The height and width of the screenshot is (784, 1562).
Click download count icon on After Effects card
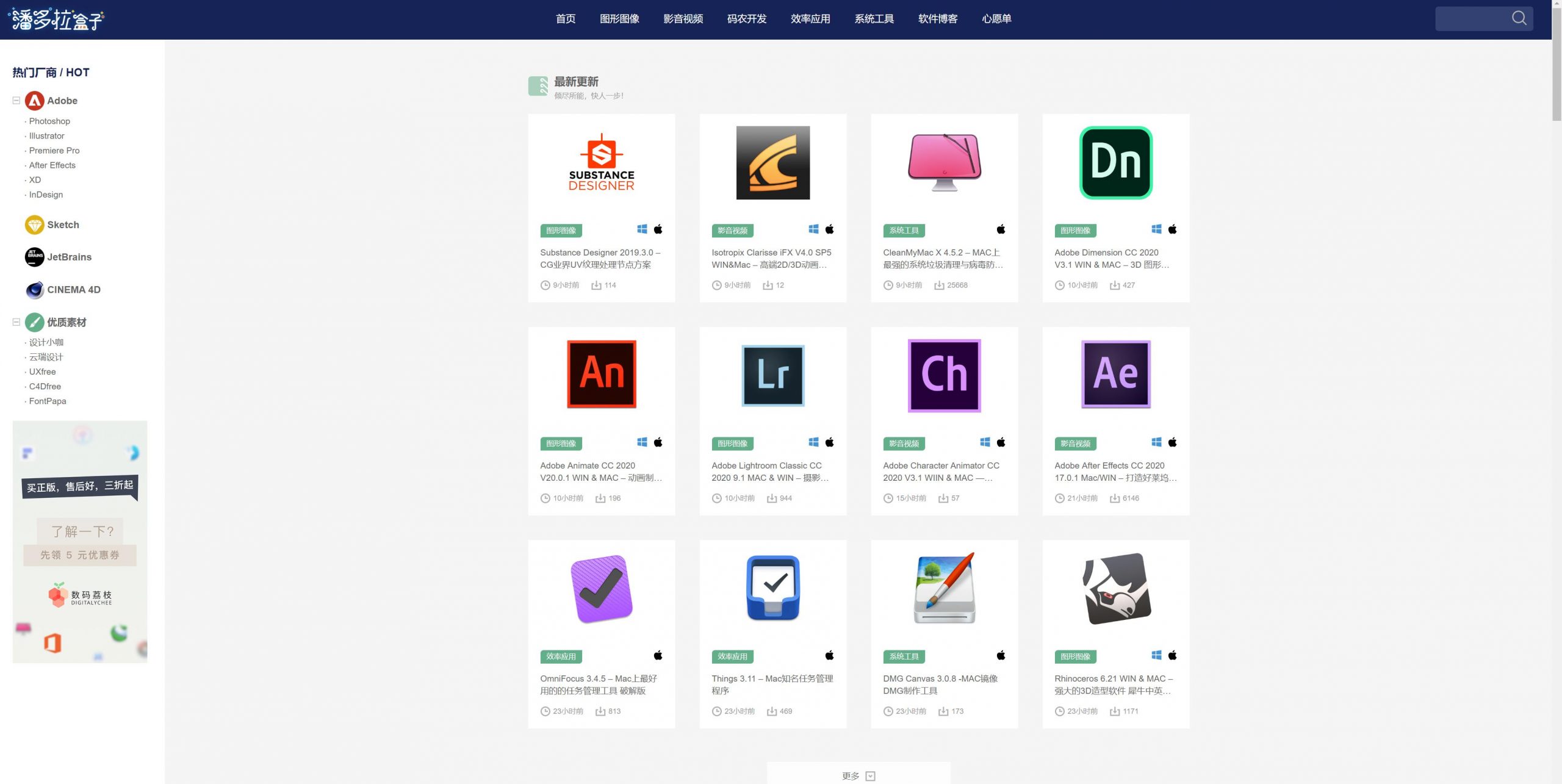[x=1115, y=498]
